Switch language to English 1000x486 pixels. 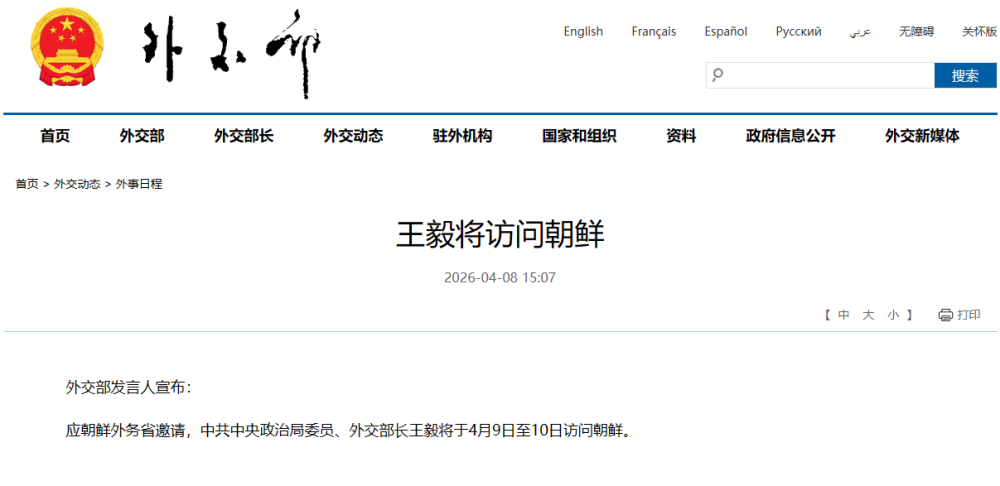(583, 32)
